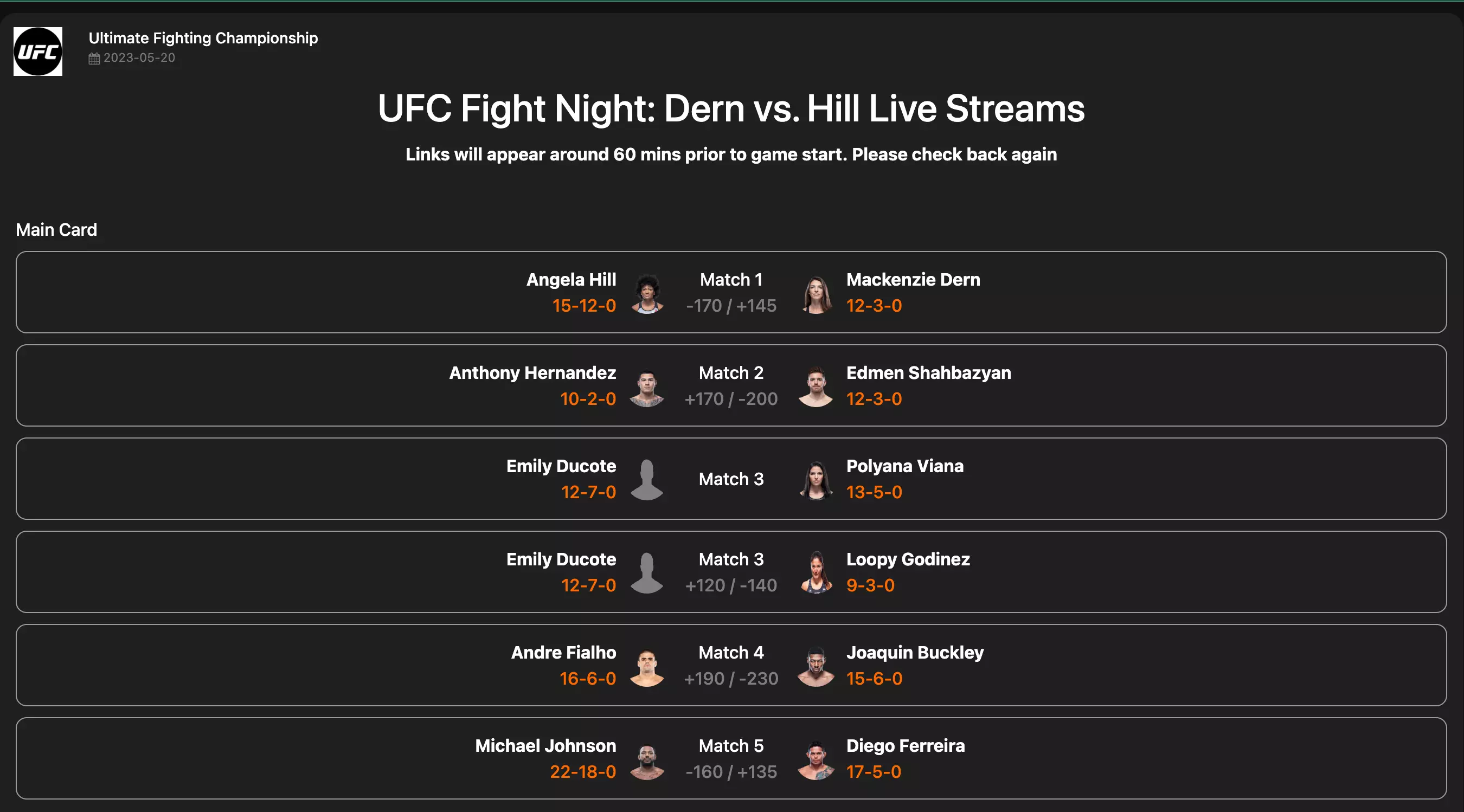The height and width of the screenshot is (812, 1464).
Task: Open Match 2 odds +170 / -200
Action: 731,399
